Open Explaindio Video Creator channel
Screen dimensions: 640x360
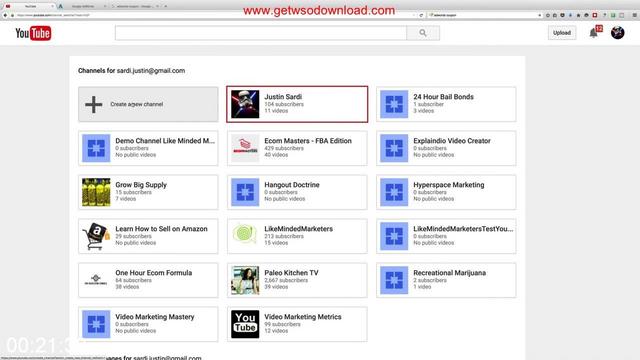pos(452,141)
